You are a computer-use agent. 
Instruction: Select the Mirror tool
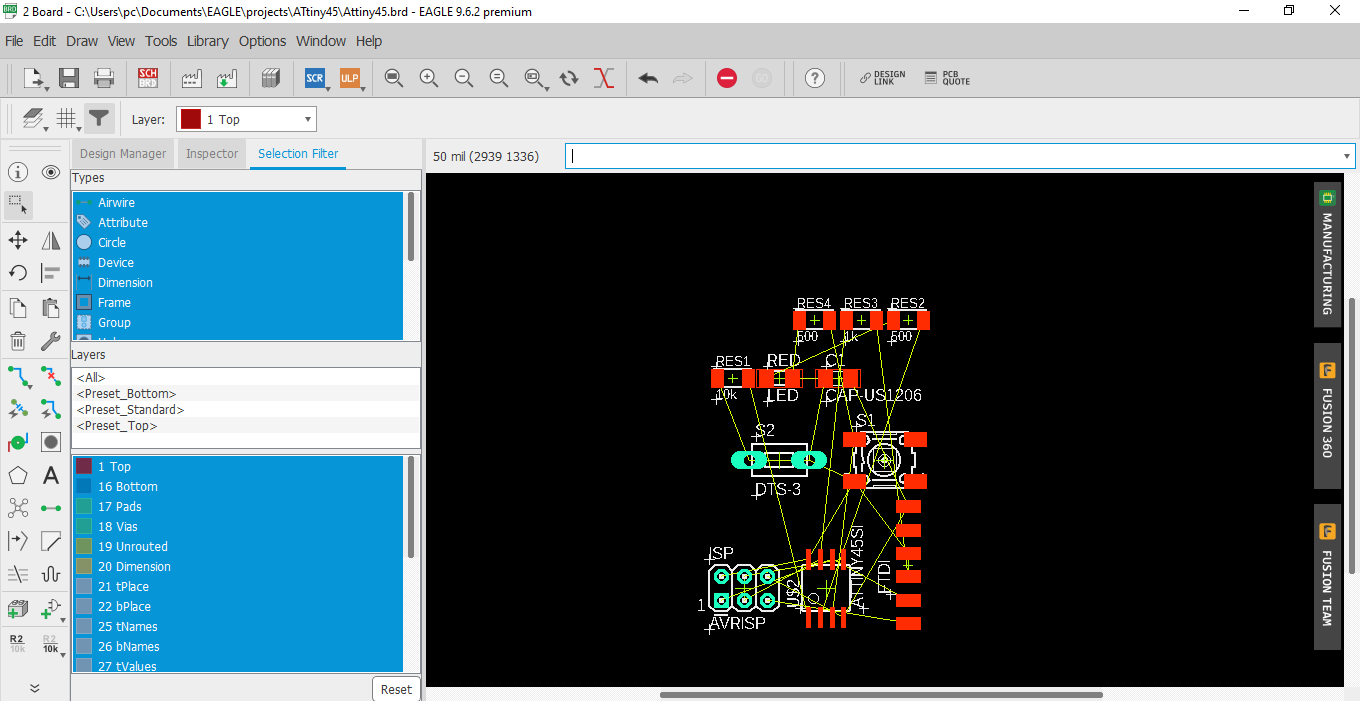click(51, 240)
